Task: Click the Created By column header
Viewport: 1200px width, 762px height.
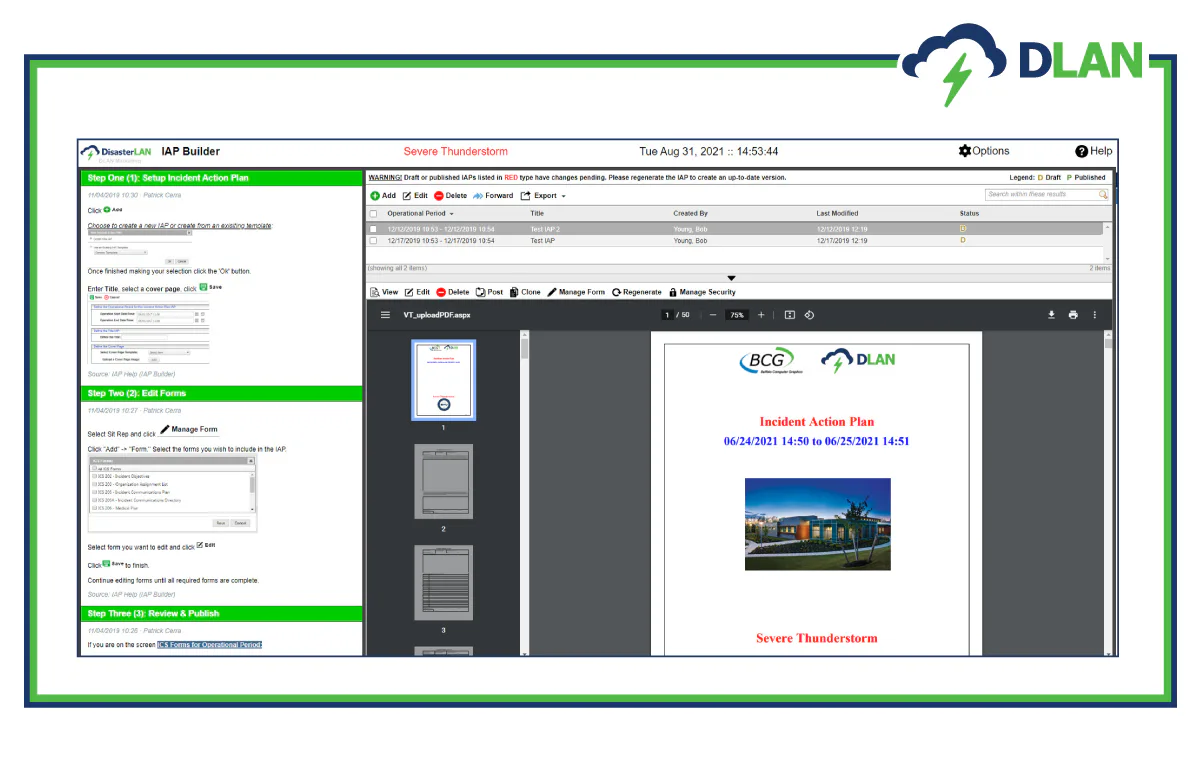Action: click(690, 214)
